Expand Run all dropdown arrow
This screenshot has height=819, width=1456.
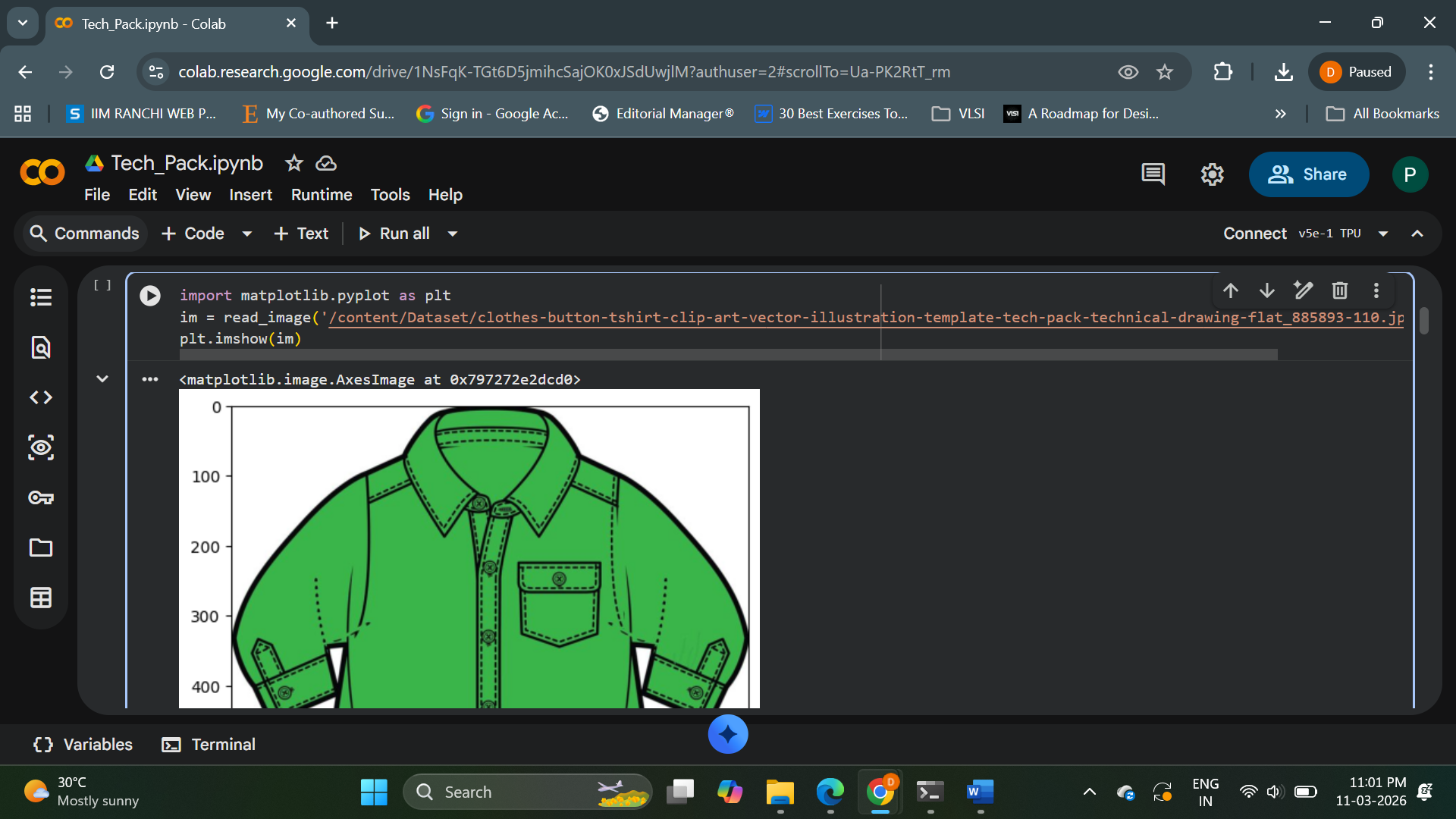point(453,234)
